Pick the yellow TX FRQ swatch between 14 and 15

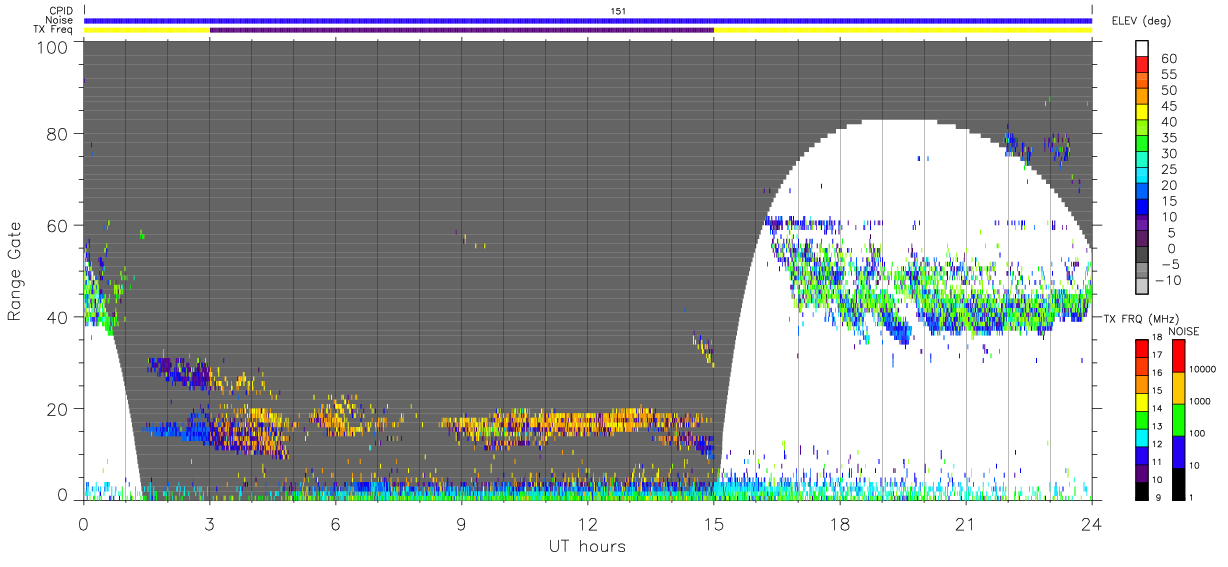point(1142,401)
